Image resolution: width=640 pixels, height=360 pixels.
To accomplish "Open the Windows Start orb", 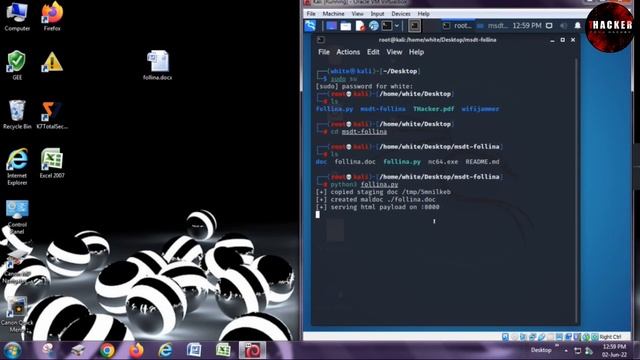I will (12, 351).
